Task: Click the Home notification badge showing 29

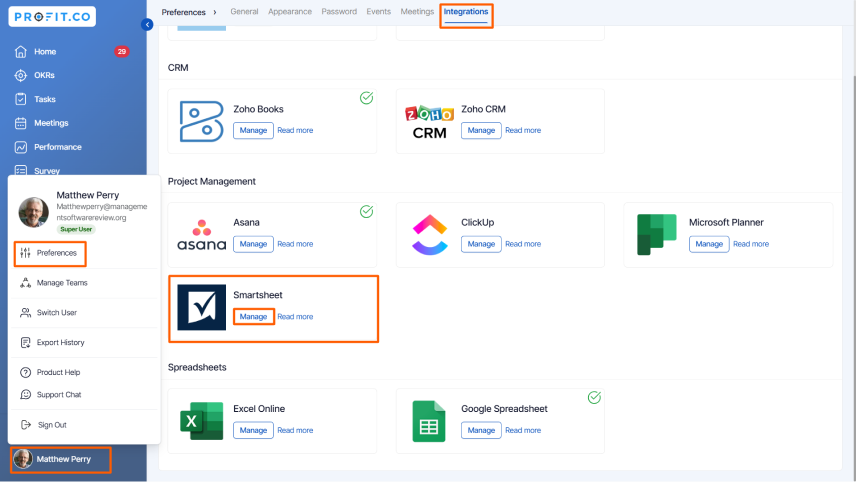Action: click(x=121, y=51)
